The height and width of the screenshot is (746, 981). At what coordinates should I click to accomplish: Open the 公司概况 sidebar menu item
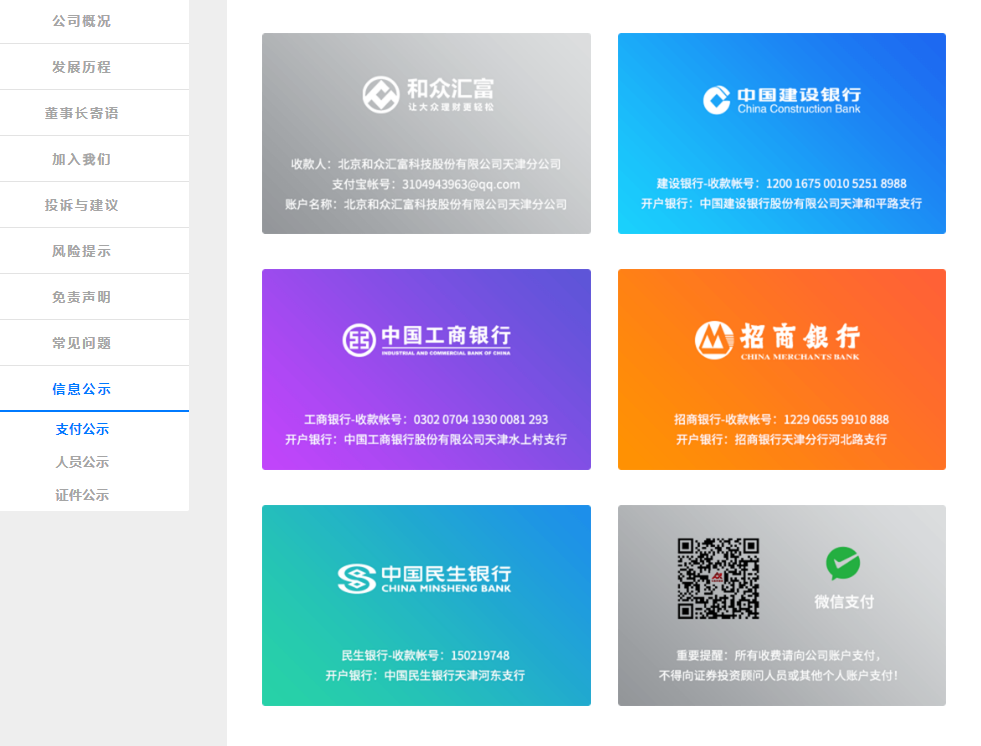pos(82,21)
